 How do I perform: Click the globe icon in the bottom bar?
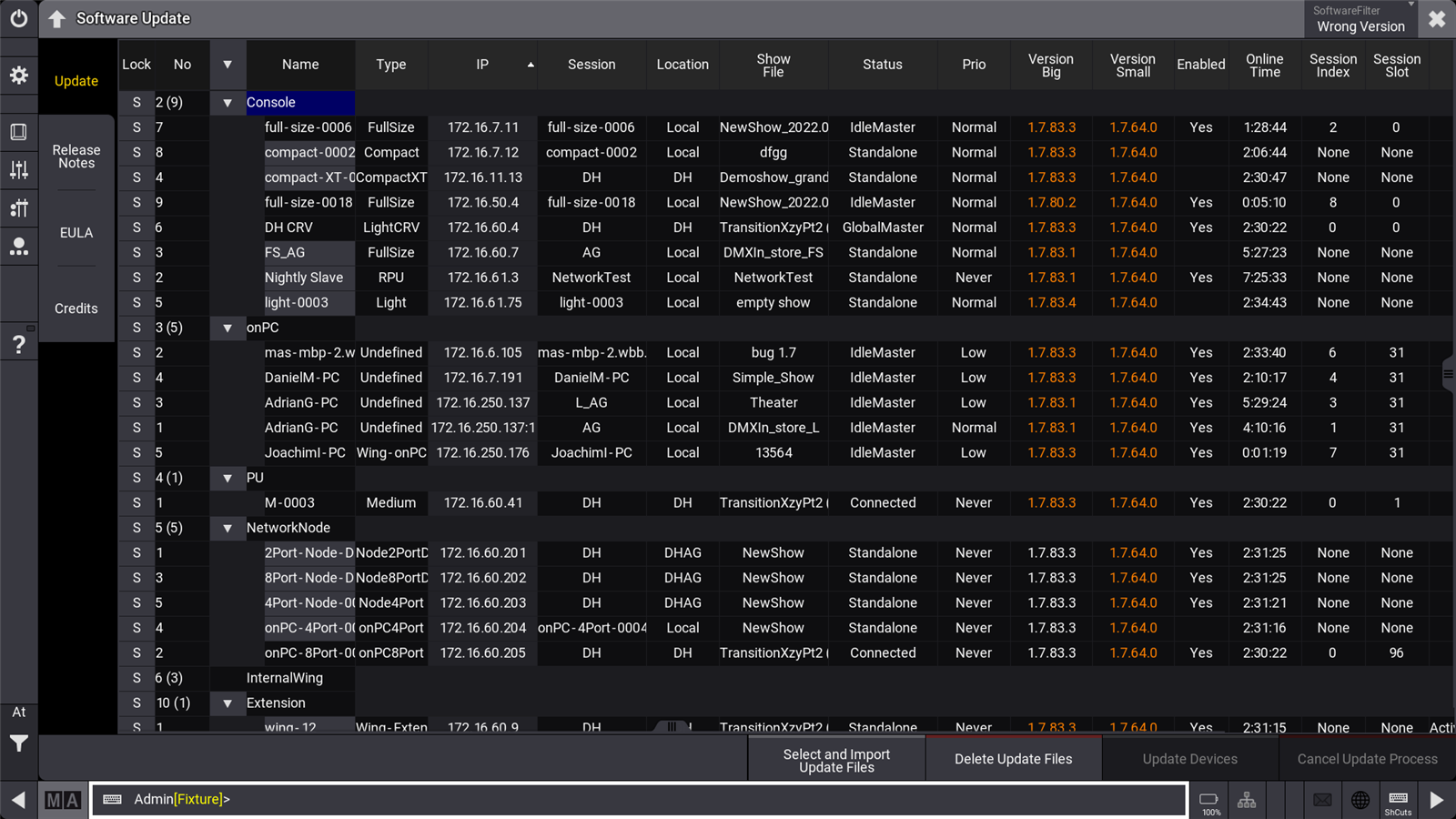1360,800
